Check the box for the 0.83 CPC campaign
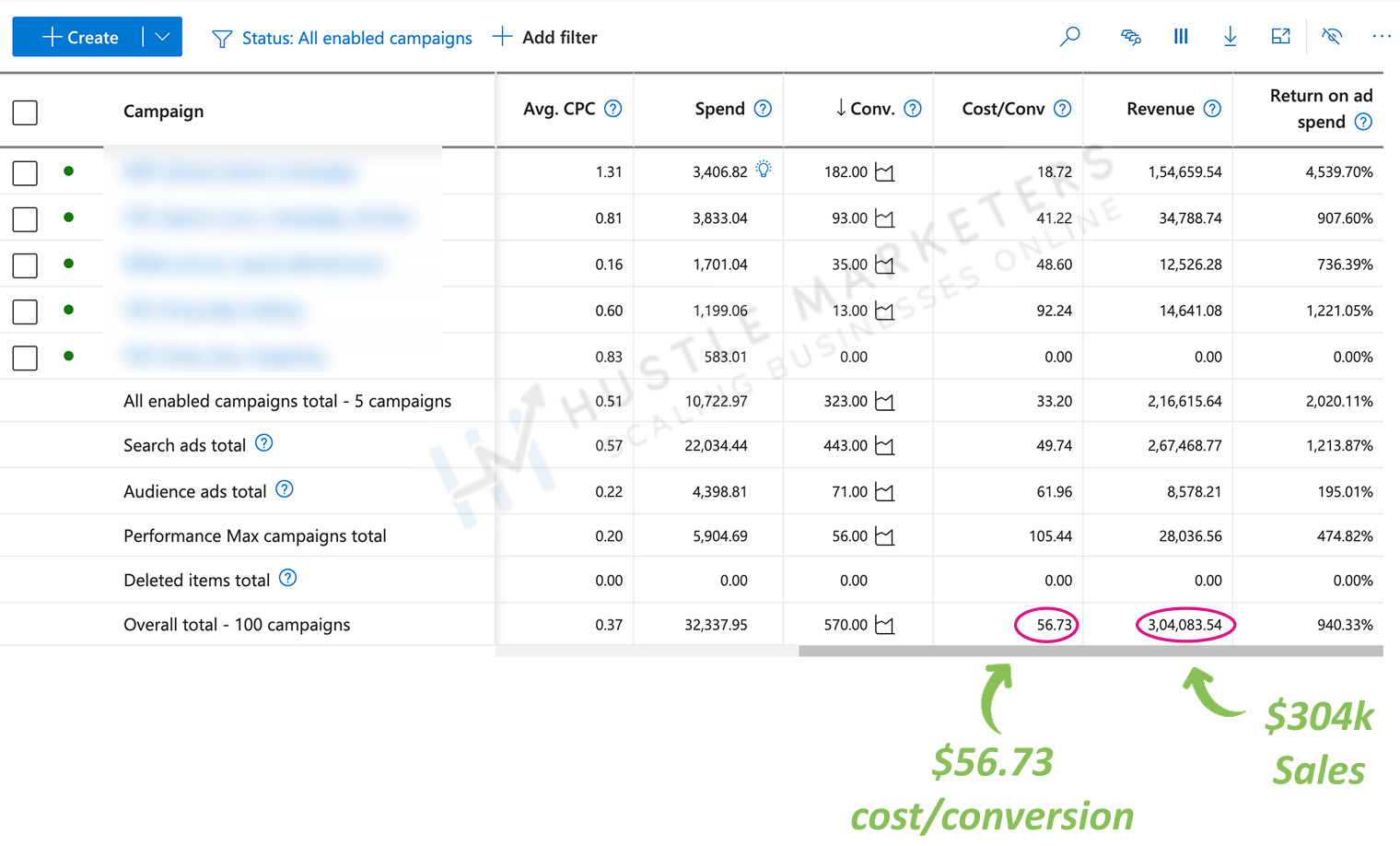This screenshot has width=1400, height=846. 25,358
